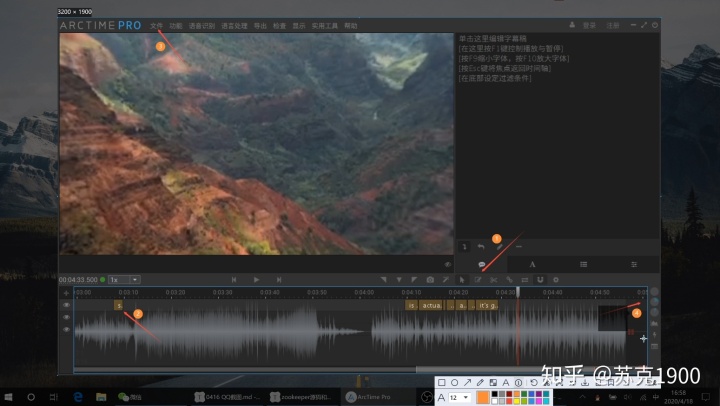The height and width of the screenshot is (406, 720).
Task: Click the minus icon under the draft
Action: pyautogui.click(x=519, y=247)
